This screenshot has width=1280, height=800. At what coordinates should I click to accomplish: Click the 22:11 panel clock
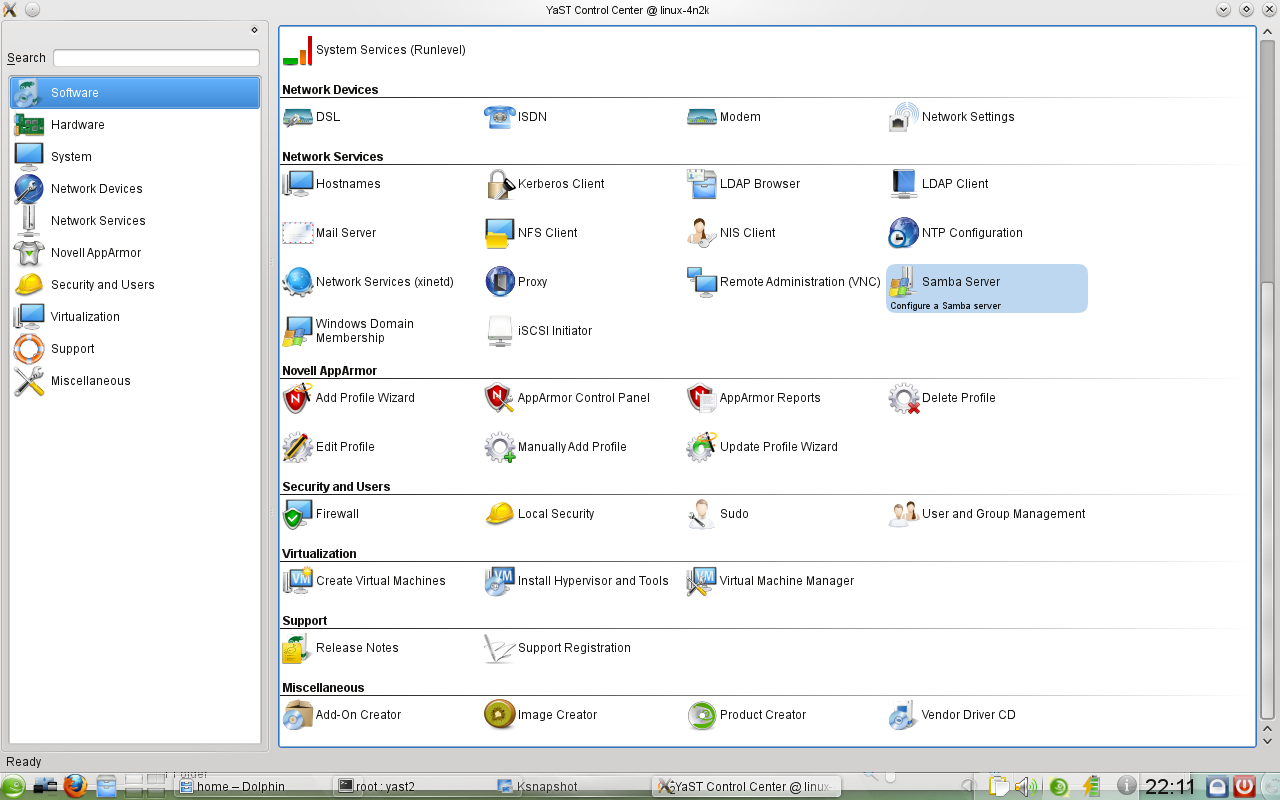click(x=1170, y=786)
